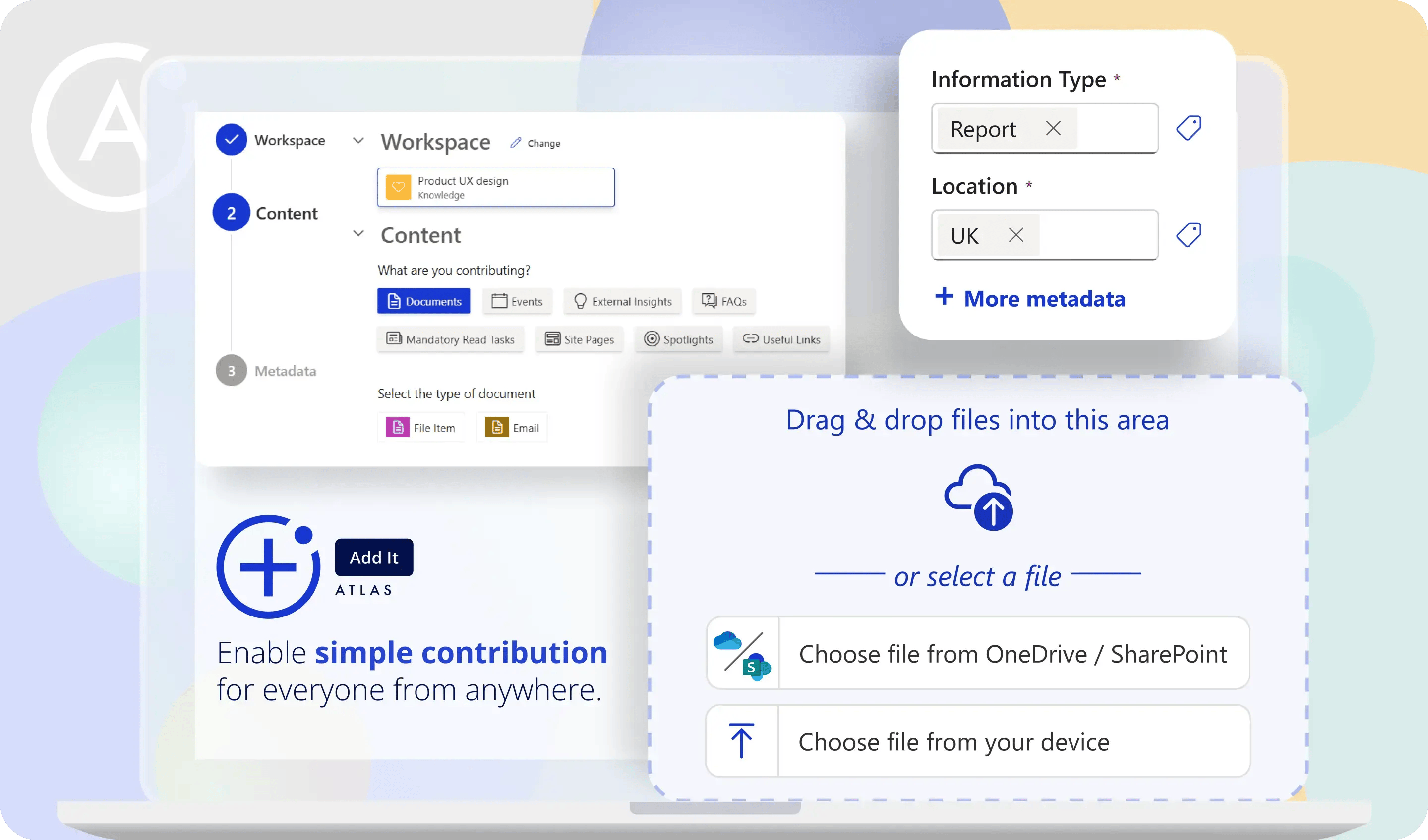
Task: Click the Workspace step label
Action: pos(290,140)
